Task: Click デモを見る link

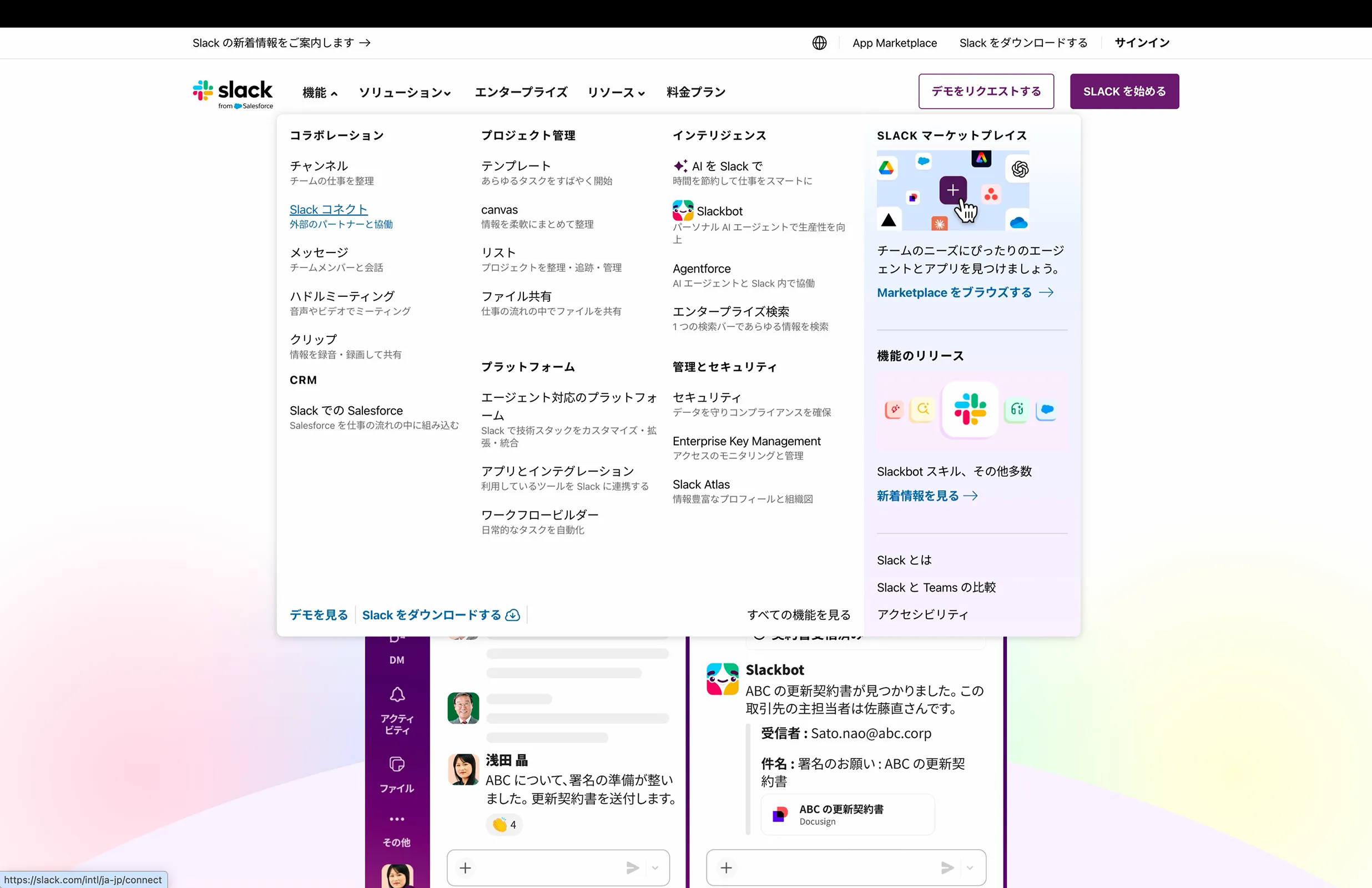Action: pyautogui.click(x=319, y=615)
